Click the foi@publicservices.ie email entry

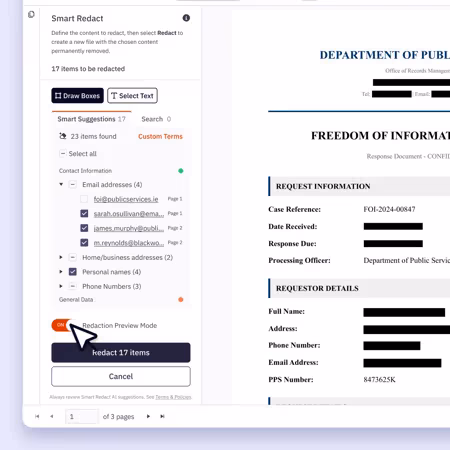[x=126, y=199]
